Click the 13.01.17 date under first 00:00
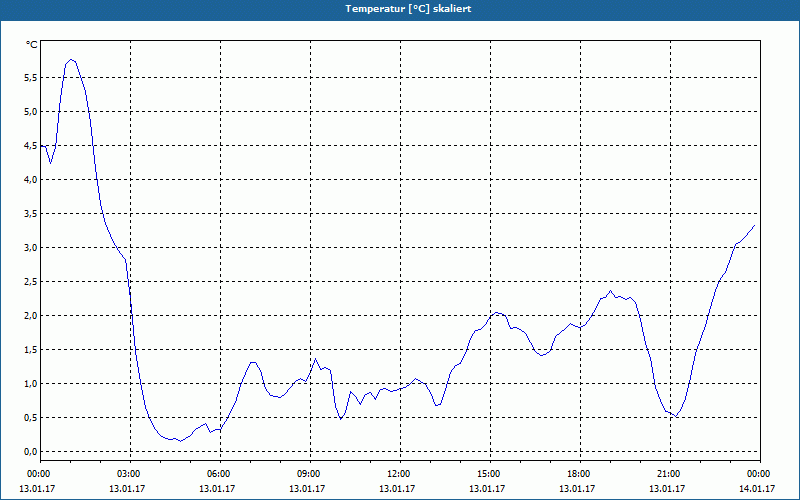 pyautogui.click(x=37, y=489)
